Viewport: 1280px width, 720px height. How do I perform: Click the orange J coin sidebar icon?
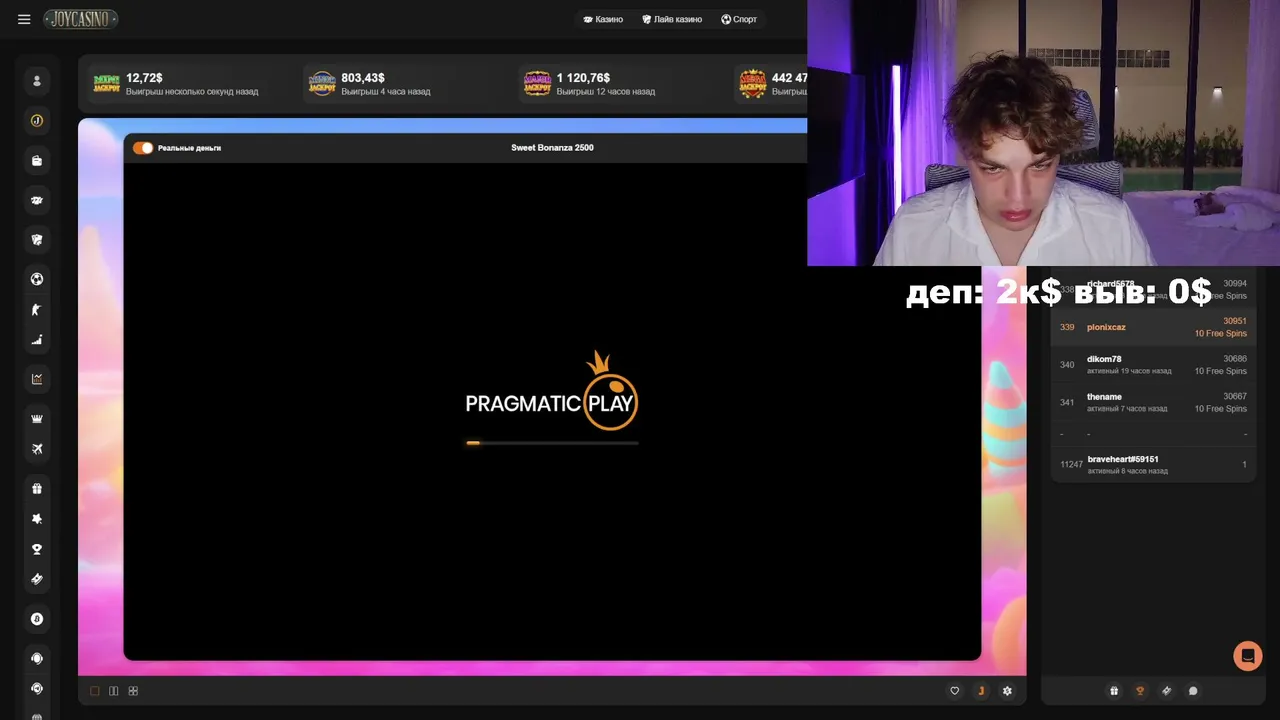(37, 121)
